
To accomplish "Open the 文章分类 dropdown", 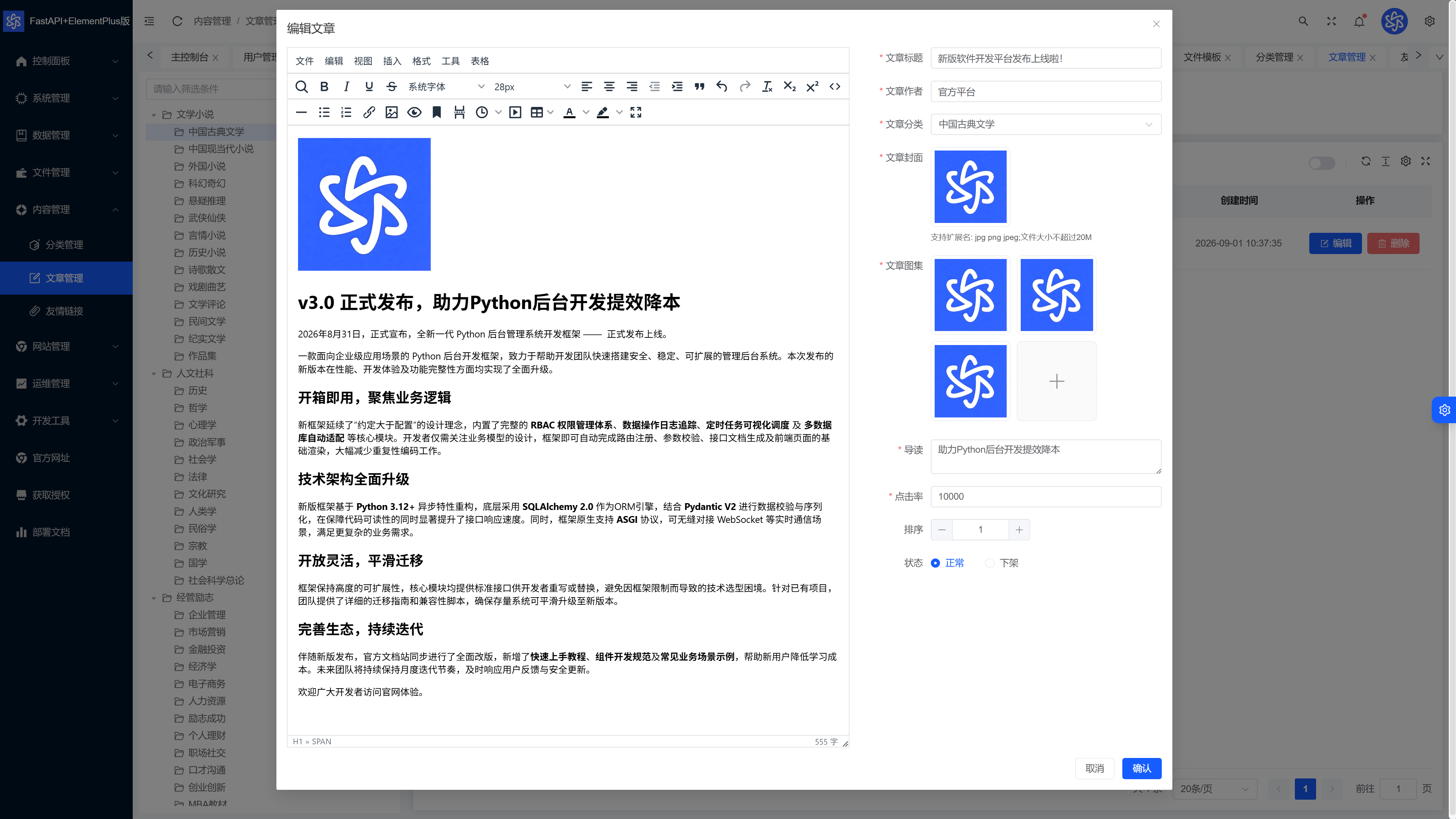I will coord(1046,124).
